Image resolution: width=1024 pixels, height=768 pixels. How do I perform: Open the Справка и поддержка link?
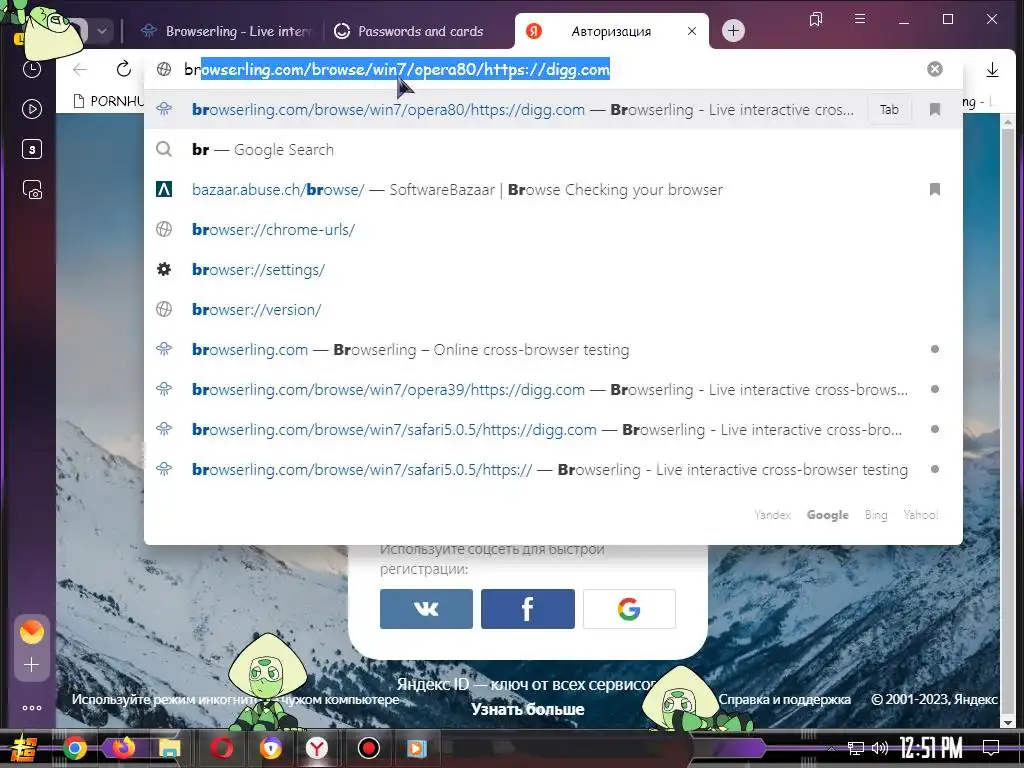(x=784, y=699)
